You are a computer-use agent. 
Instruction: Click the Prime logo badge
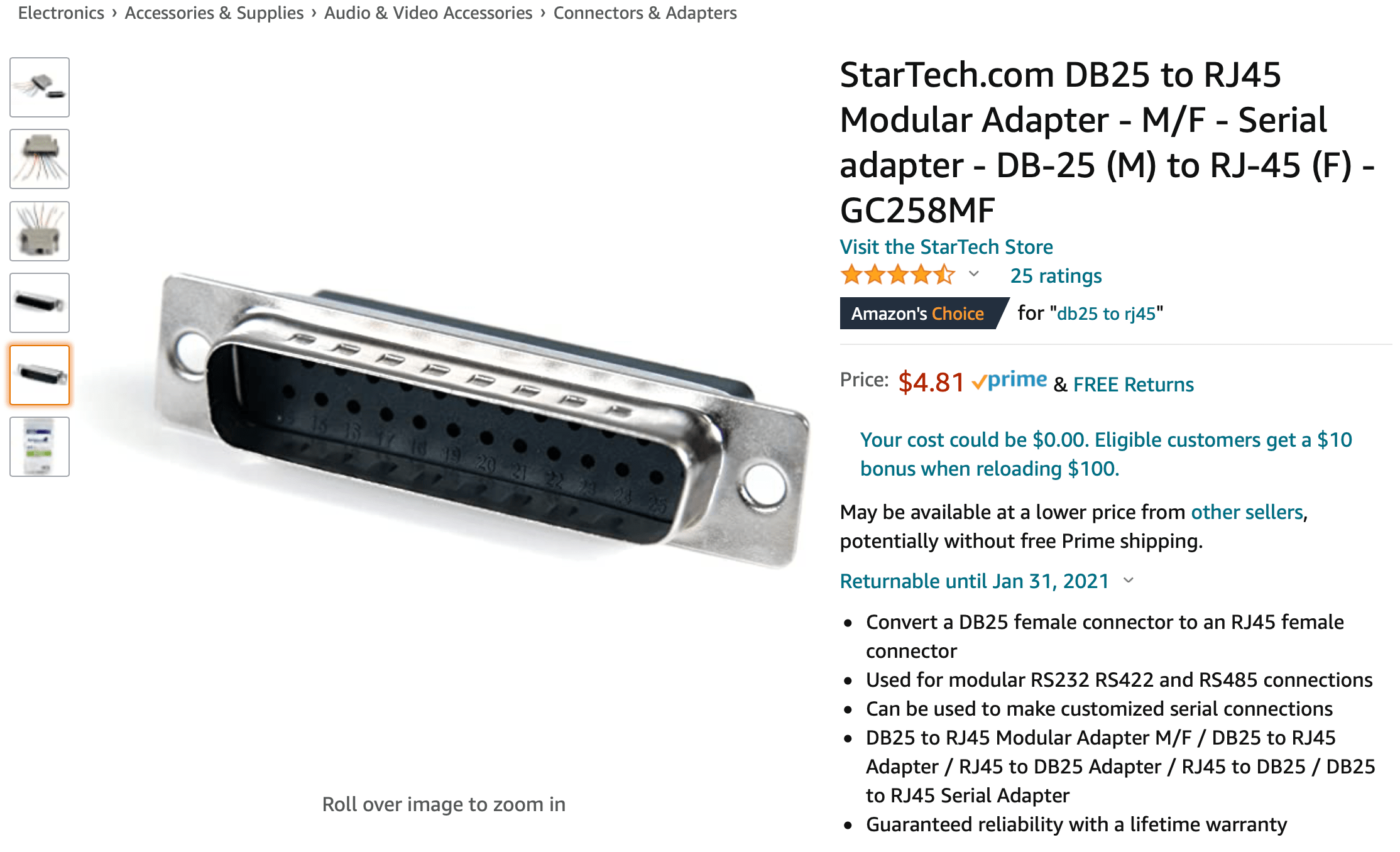[1010, 381]
